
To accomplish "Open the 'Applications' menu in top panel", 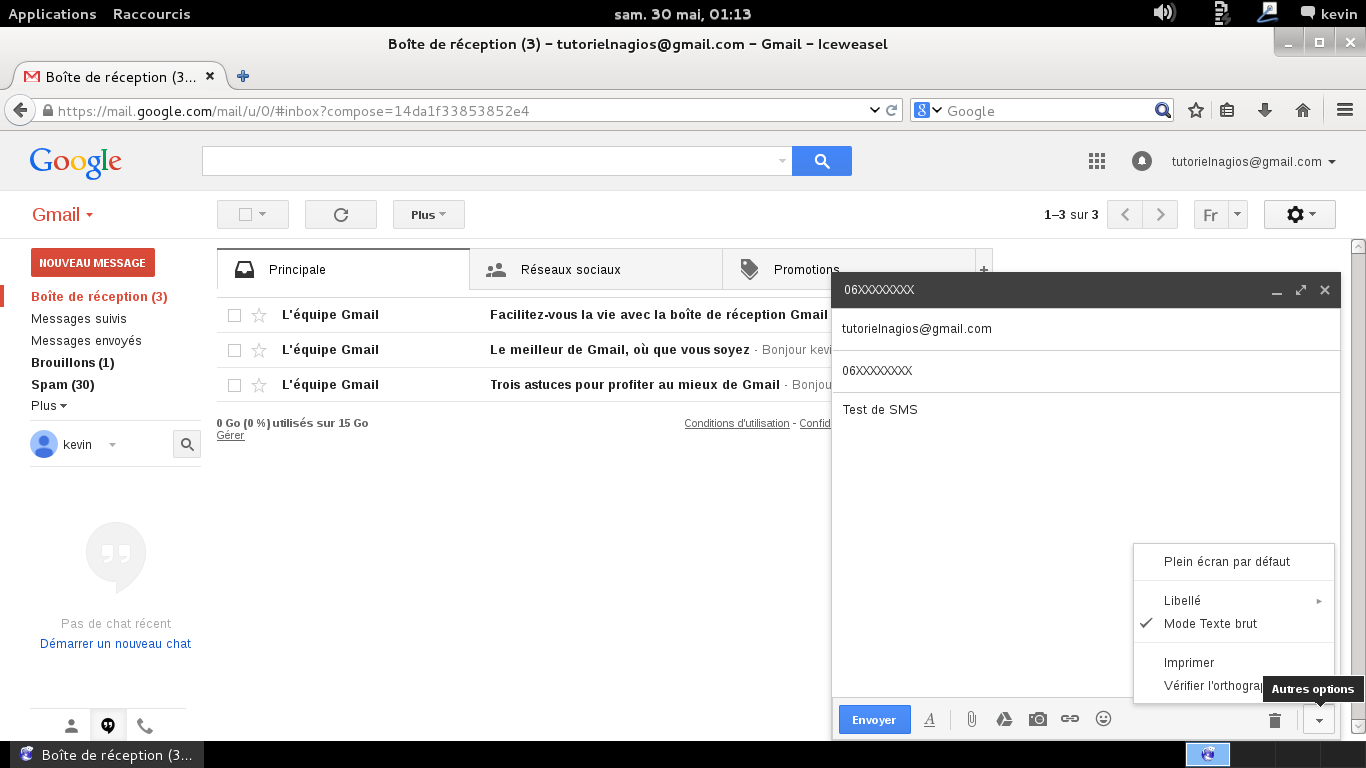I will tap(52, 14).
